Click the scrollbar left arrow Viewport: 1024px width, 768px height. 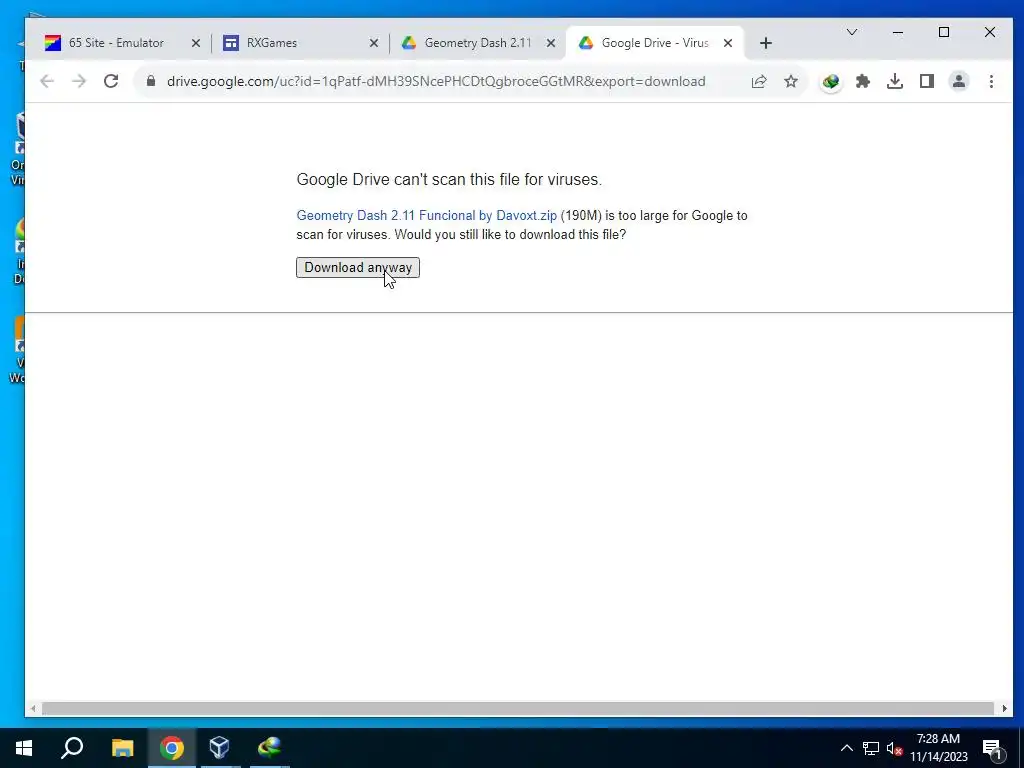(x=33, y=709)
